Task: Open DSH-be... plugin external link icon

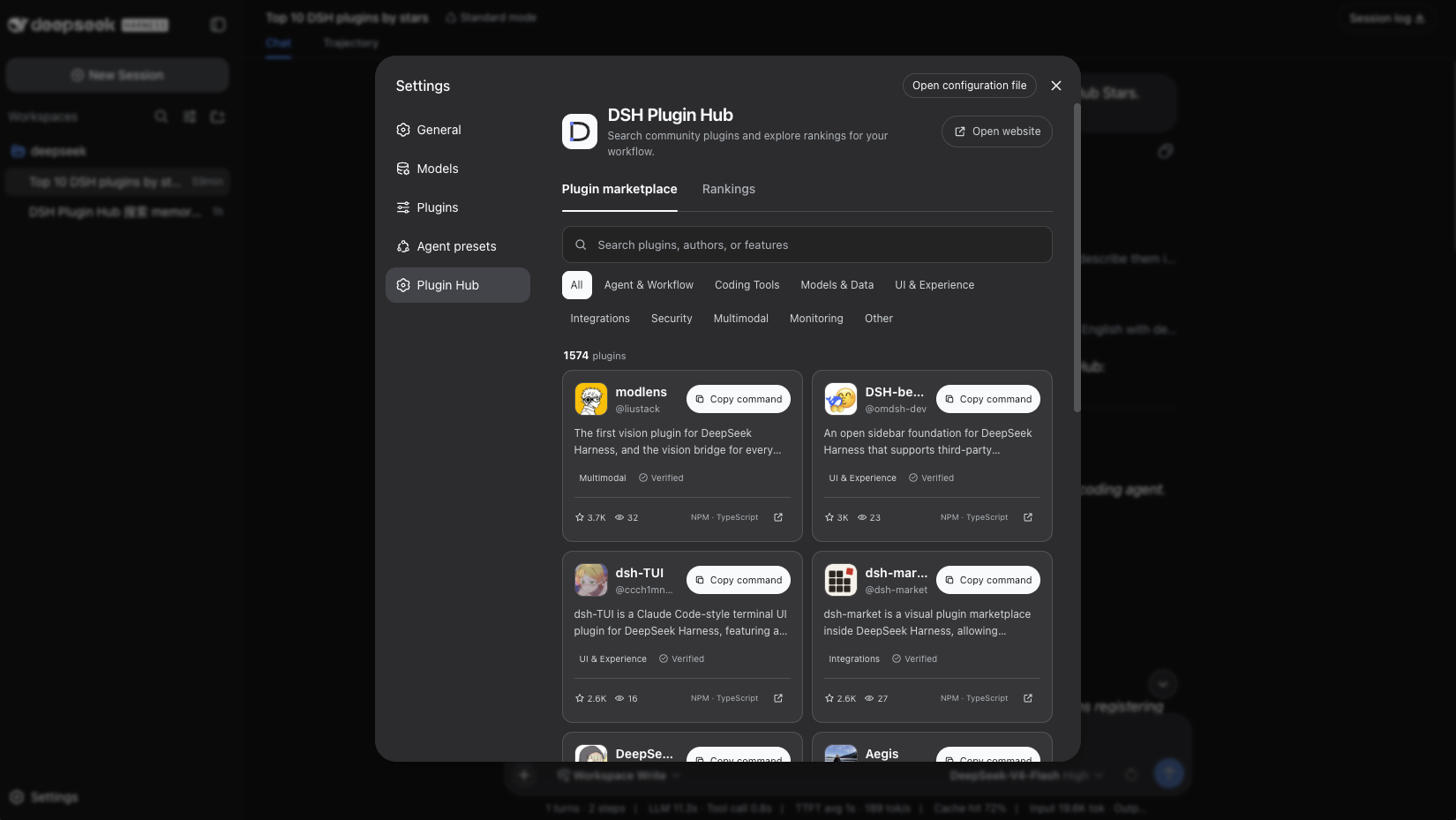Action: [x=1028, y=517]
